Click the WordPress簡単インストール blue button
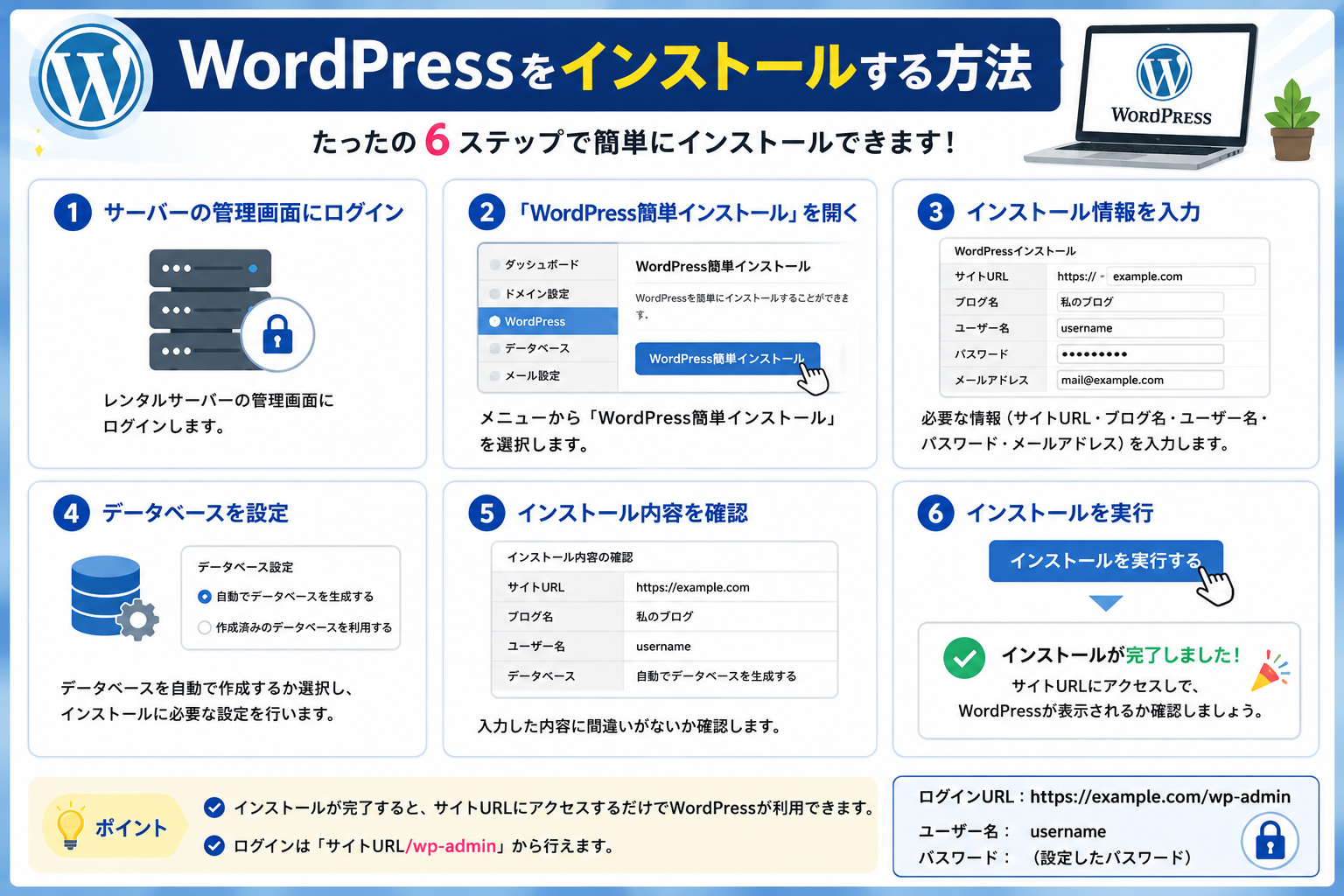 [x=727, y=359]
